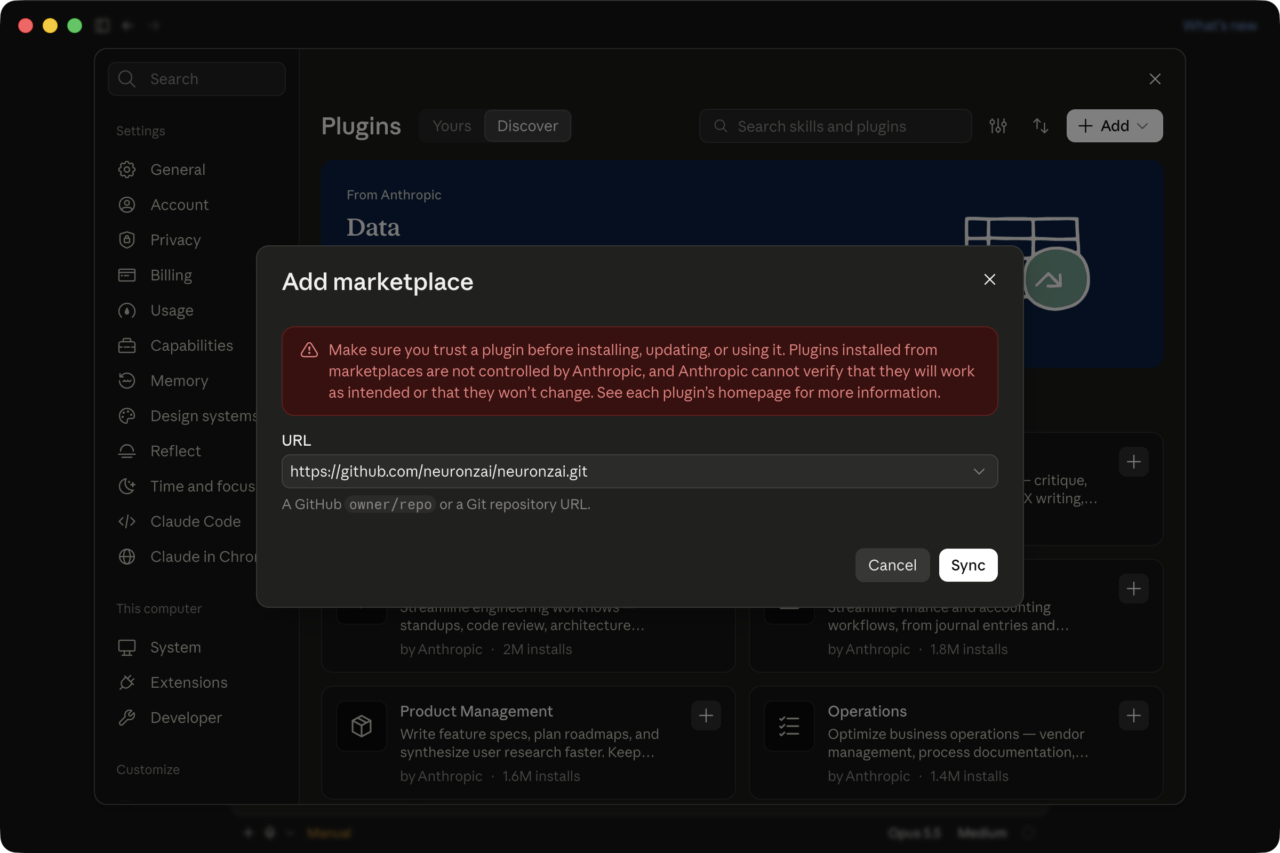
Task: Select the Claude Code brackets icon
Action: point(127,521)
